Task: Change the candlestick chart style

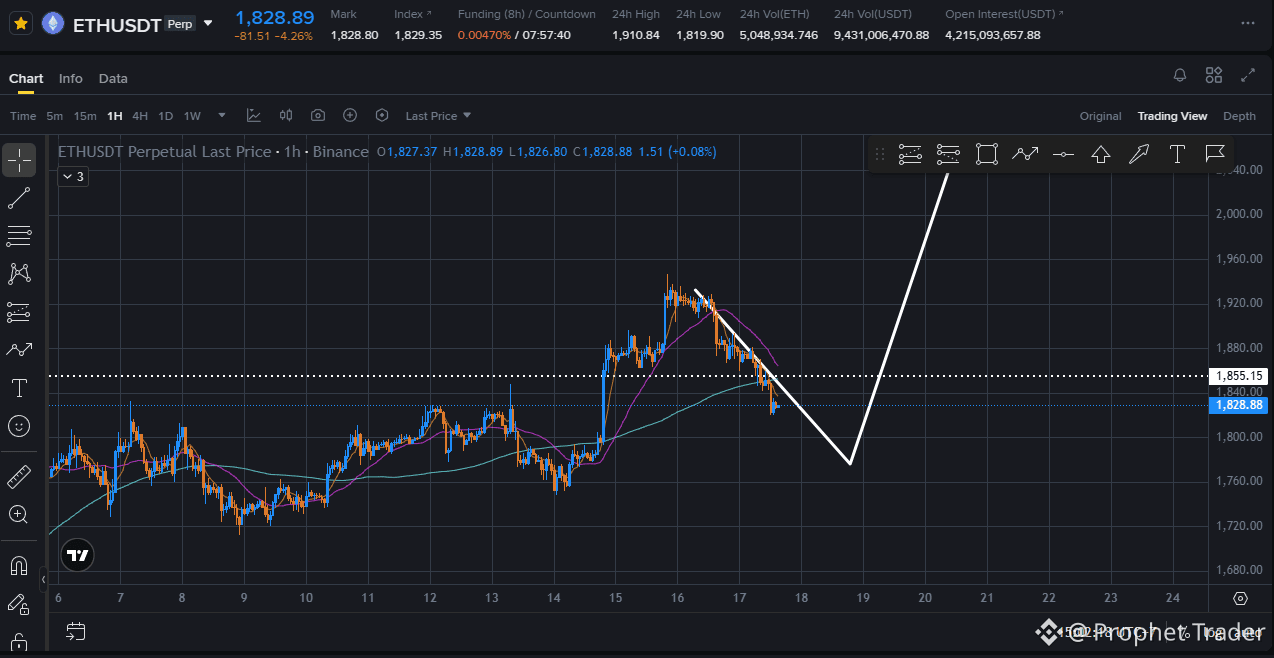Action: (x=286, y=116)
